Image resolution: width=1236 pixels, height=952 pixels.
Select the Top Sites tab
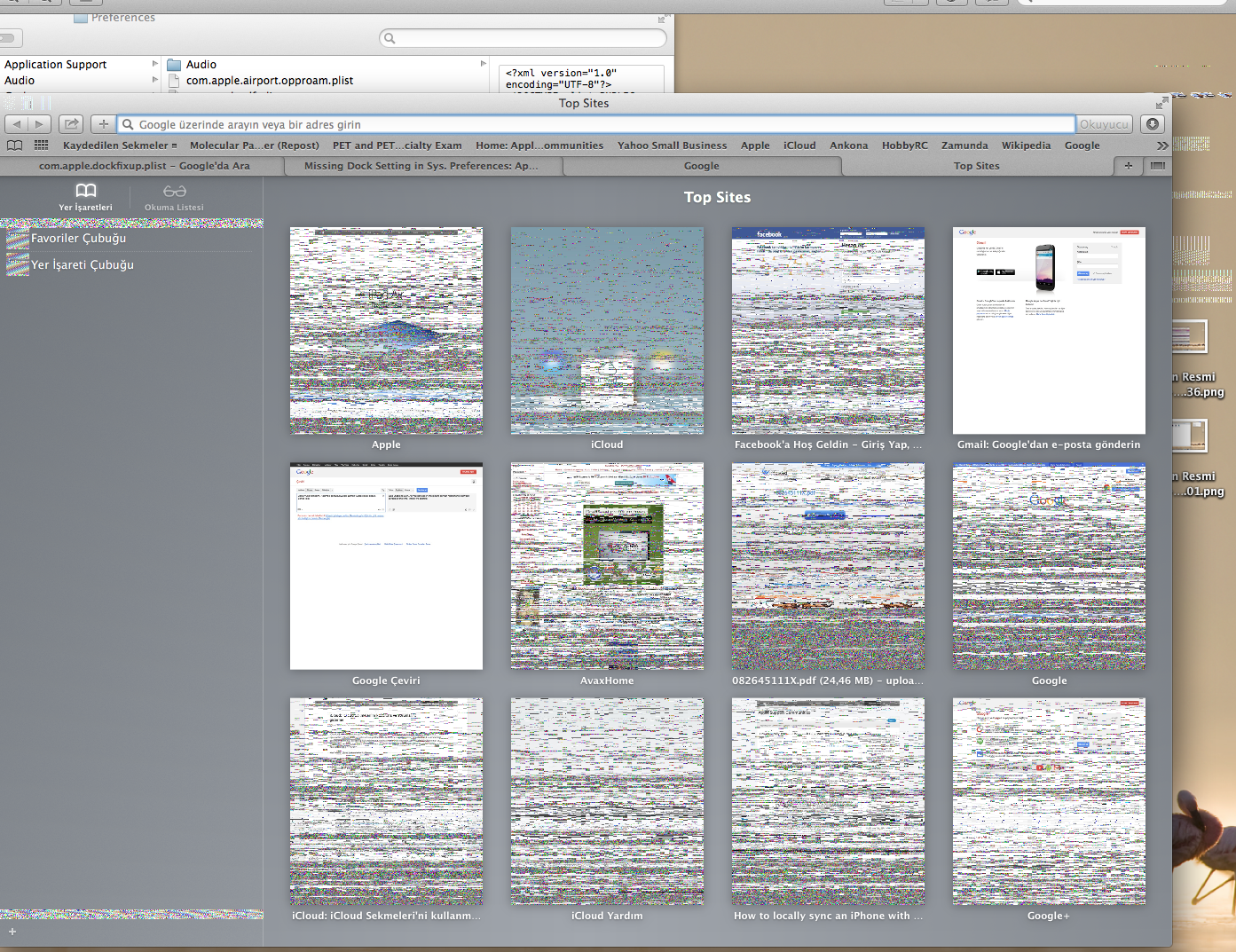coord(977,166)
